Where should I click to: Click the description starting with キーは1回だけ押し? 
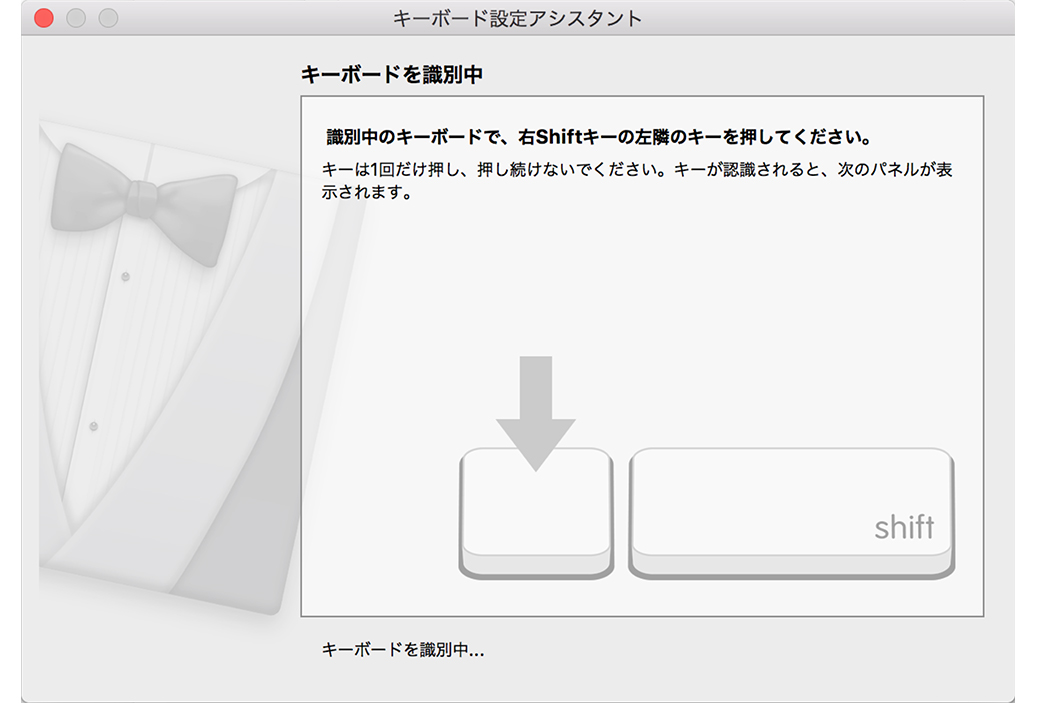pos(637,181)
